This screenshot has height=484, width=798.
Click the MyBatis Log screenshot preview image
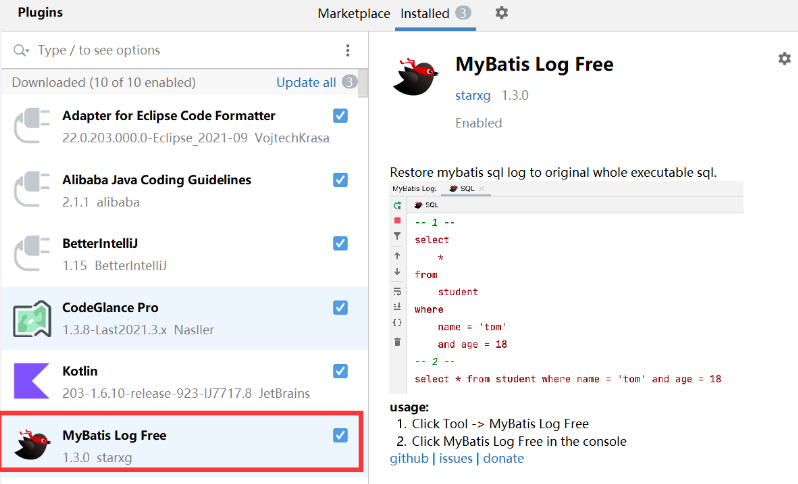566,288
